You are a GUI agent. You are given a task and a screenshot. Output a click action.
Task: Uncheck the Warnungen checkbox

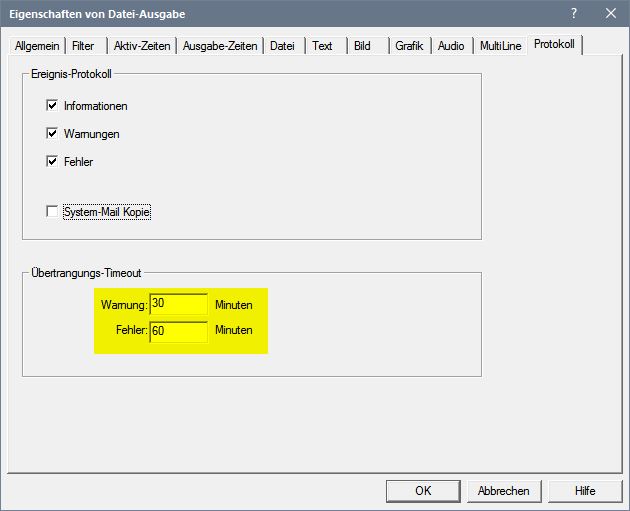pyautogui.click(x=53, y=133)
